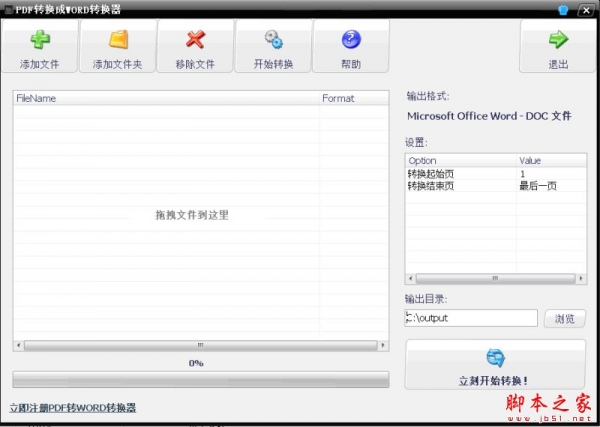Image resolution: width=600 pixels, height=427 pixels.
Task: Click the green arrow Exit (退出) icon
Action: [558, 39]
